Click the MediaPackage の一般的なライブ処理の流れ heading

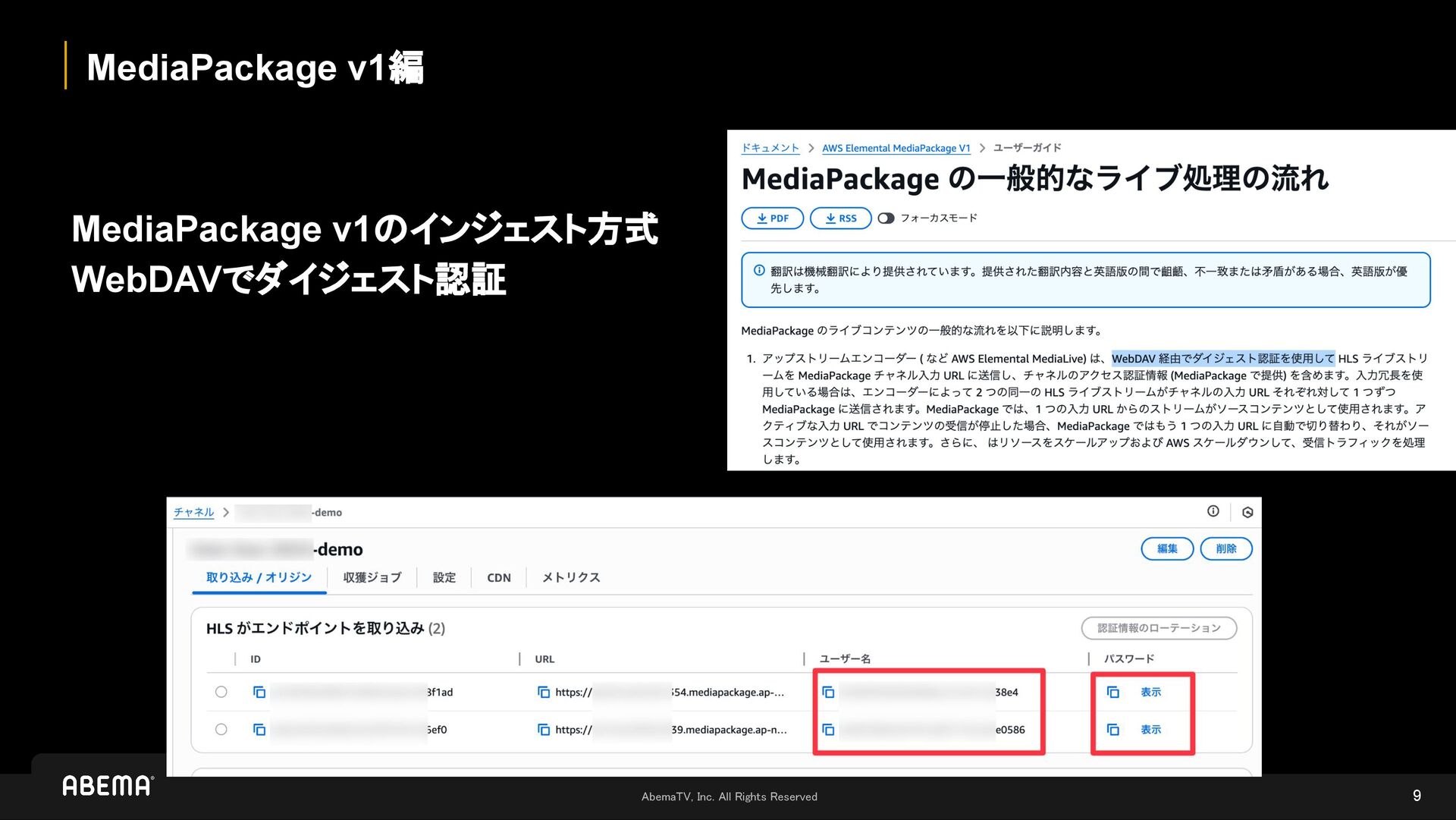[1035, 179]
